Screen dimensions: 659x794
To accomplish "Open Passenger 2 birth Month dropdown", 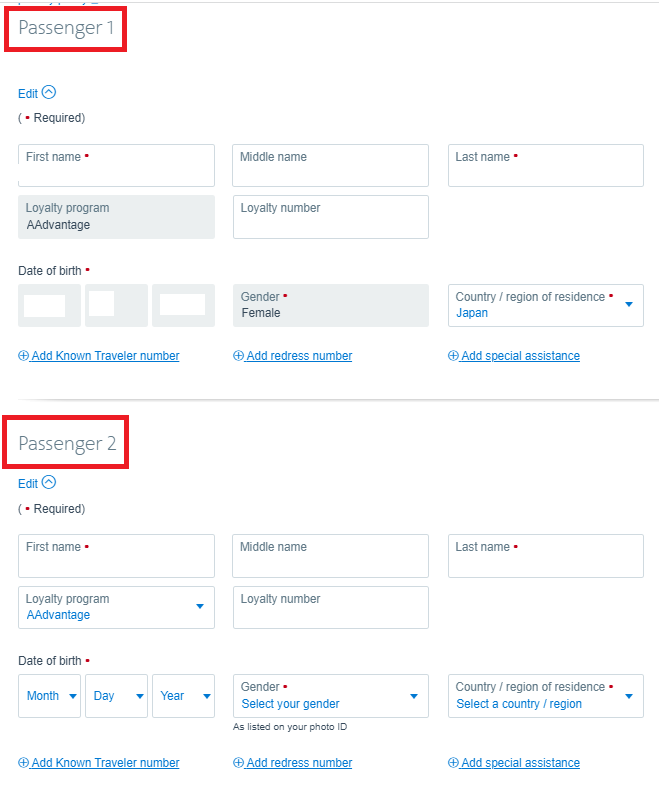I will (x=50, y=696).
